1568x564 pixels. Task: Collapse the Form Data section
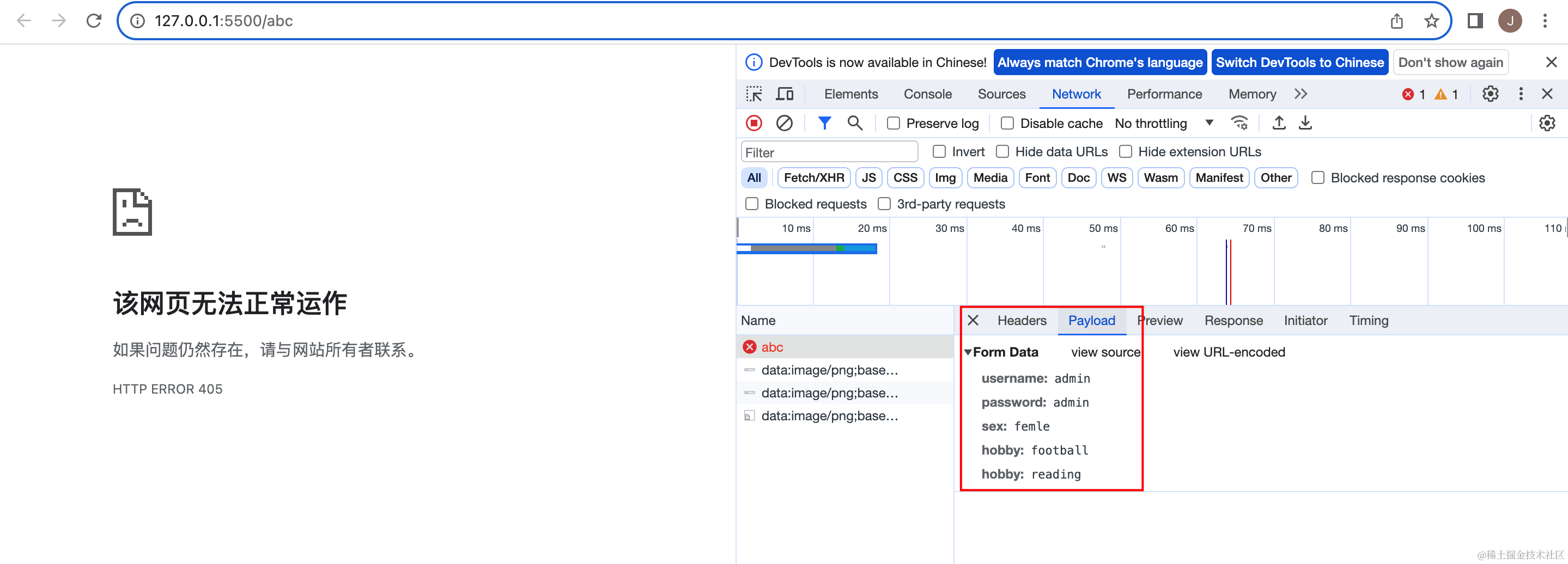tap(968, 352)
